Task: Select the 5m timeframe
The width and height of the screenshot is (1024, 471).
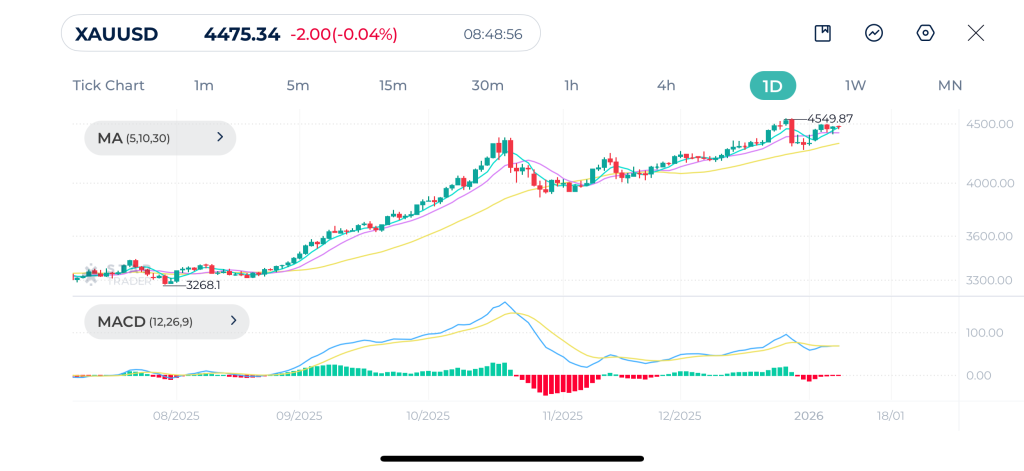Action: 298,86
